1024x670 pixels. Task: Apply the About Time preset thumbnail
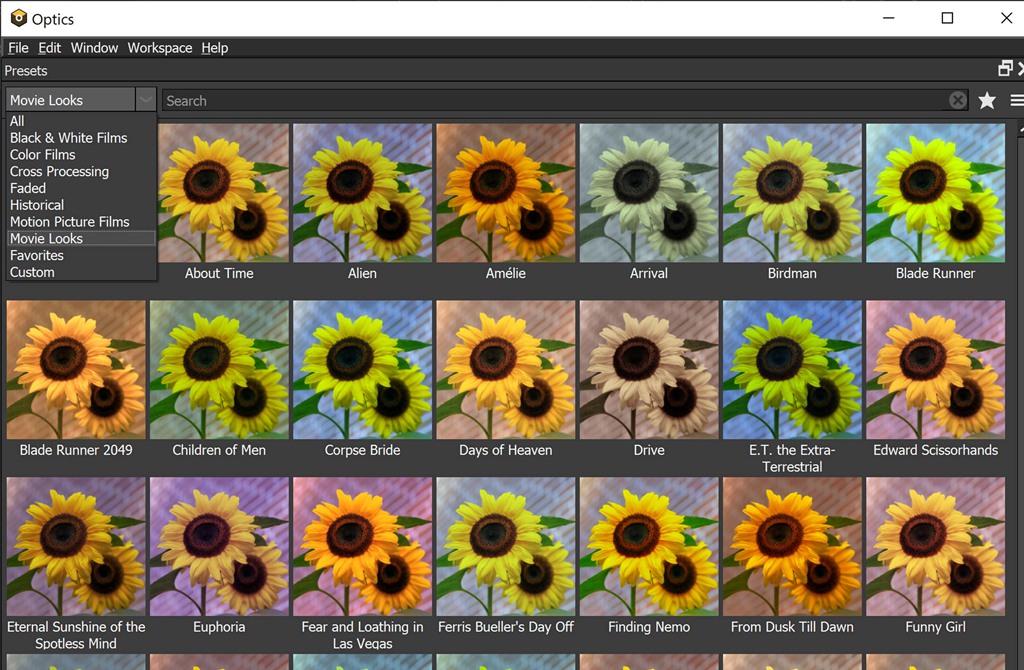[223, 193]
